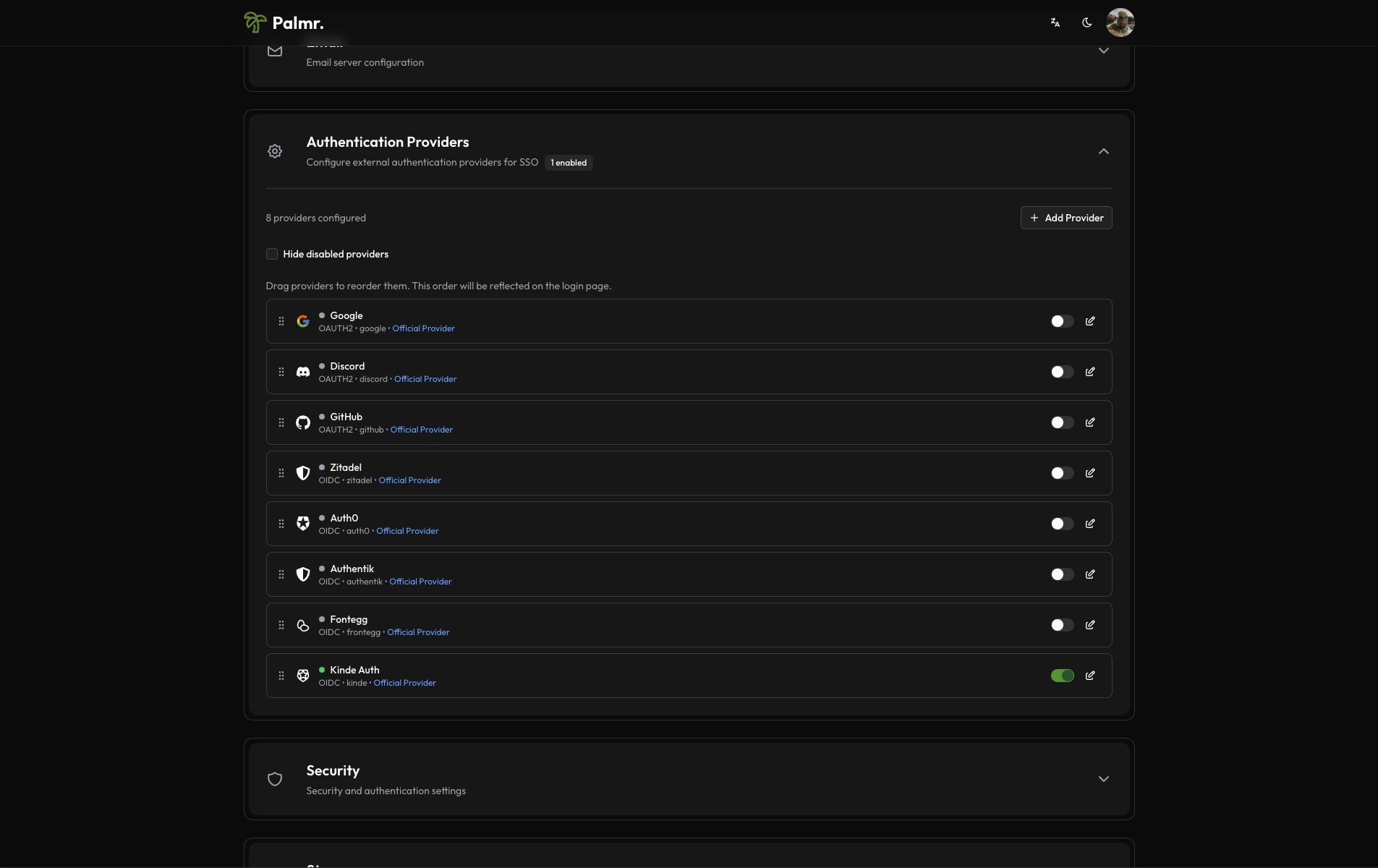This screenshot has height=868, width=1378.
Task: Expand the Email server configuration section
Action: tap(1103, 51)
